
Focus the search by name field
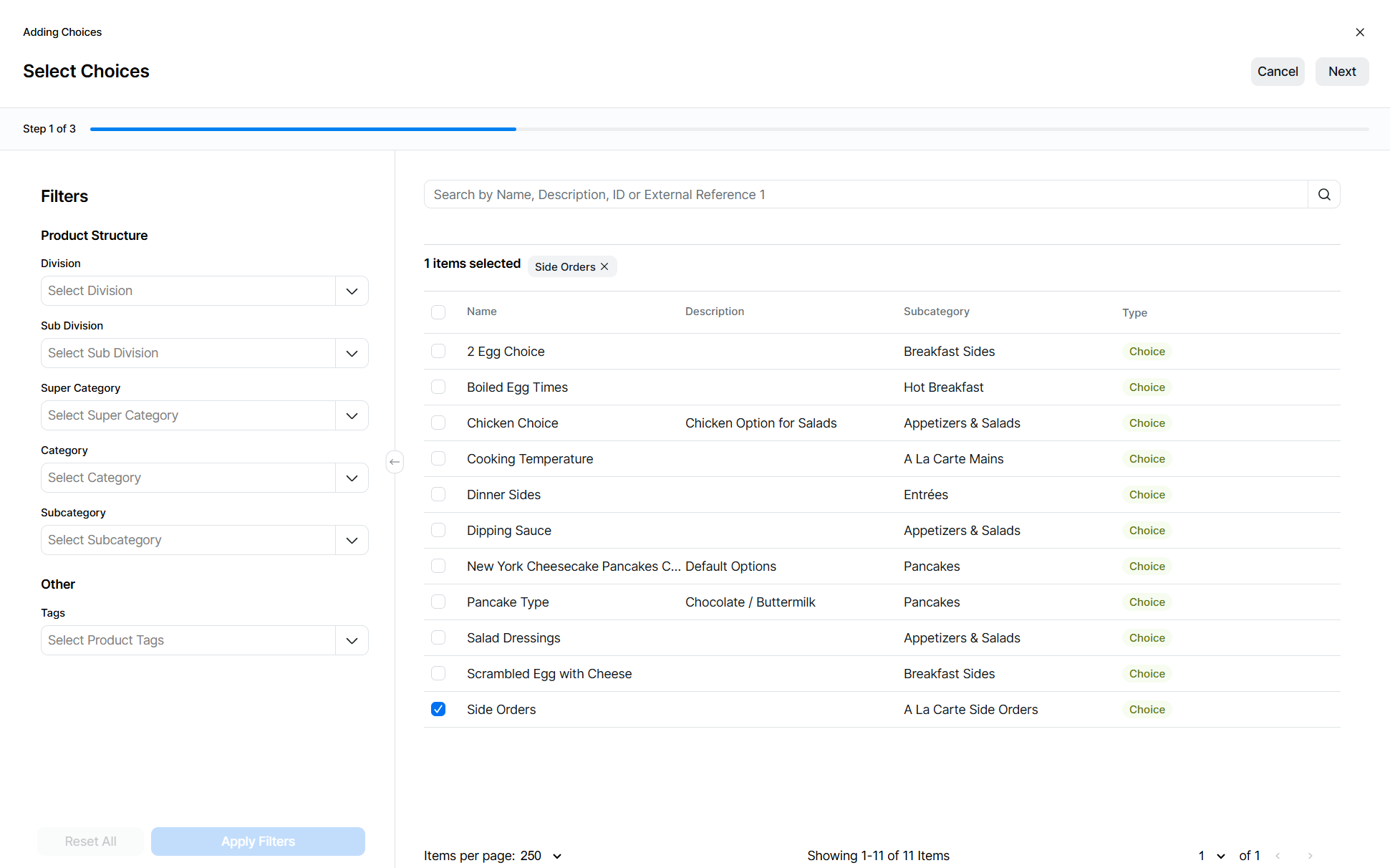pos(865,195)
